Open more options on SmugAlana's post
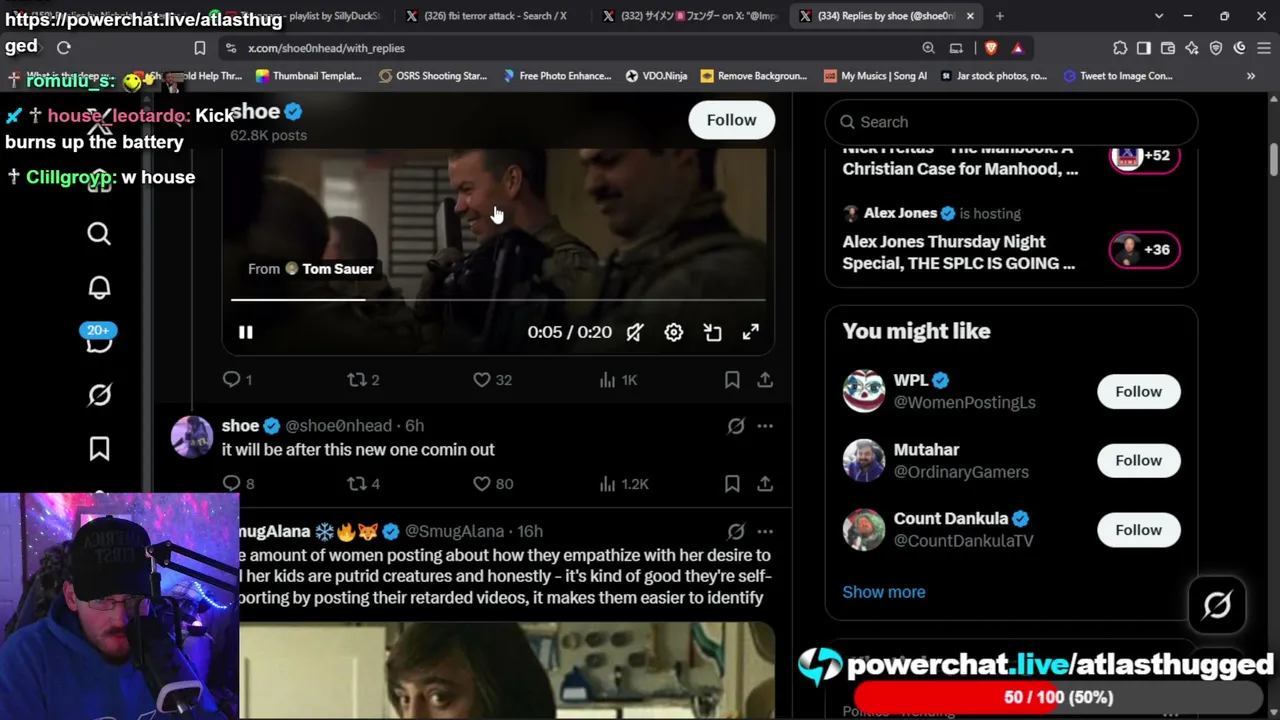 (765, 531)
